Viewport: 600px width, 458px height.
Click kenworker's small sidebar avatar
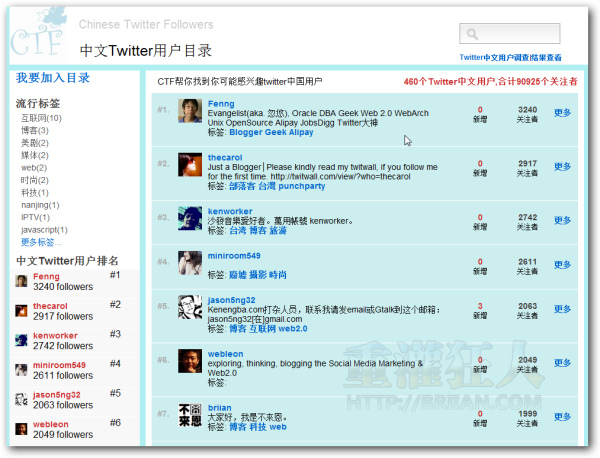[x=21, y=340]
